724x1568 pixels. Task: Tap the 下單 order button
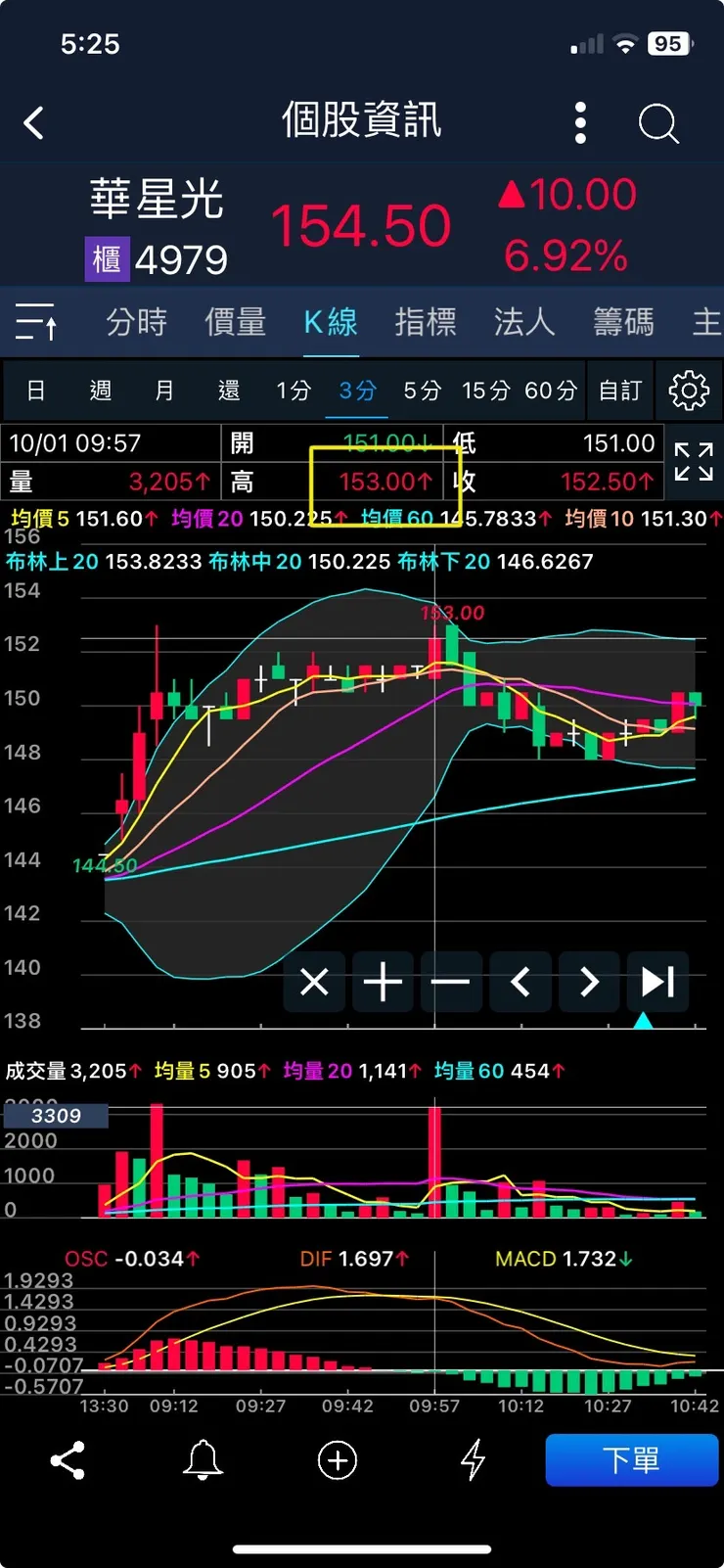pyautogui.click(x=632, y=1460)
